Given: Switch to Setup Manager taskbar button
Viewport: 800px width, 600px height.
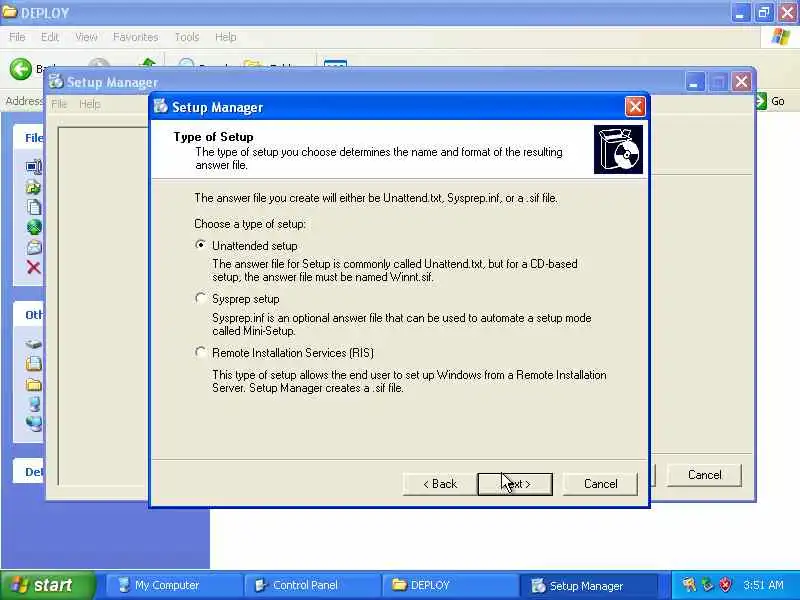Looking at the screenshot, I should click(588, 585).
